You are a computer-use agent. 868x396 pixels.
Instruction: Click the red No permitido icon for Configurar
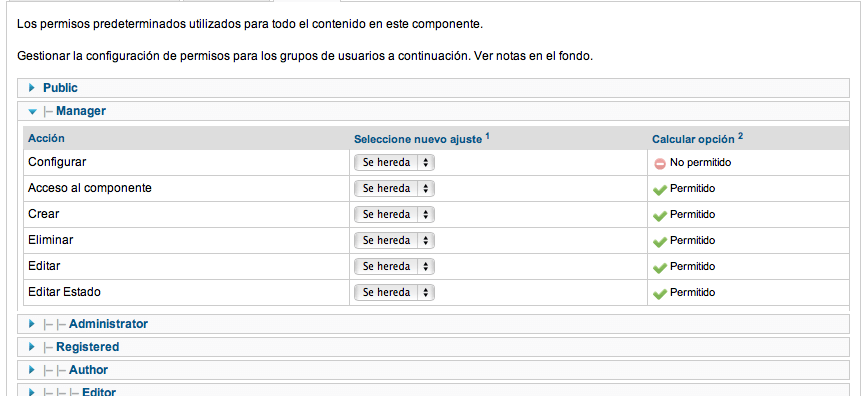pyautogui.click(x=659, y=163)
